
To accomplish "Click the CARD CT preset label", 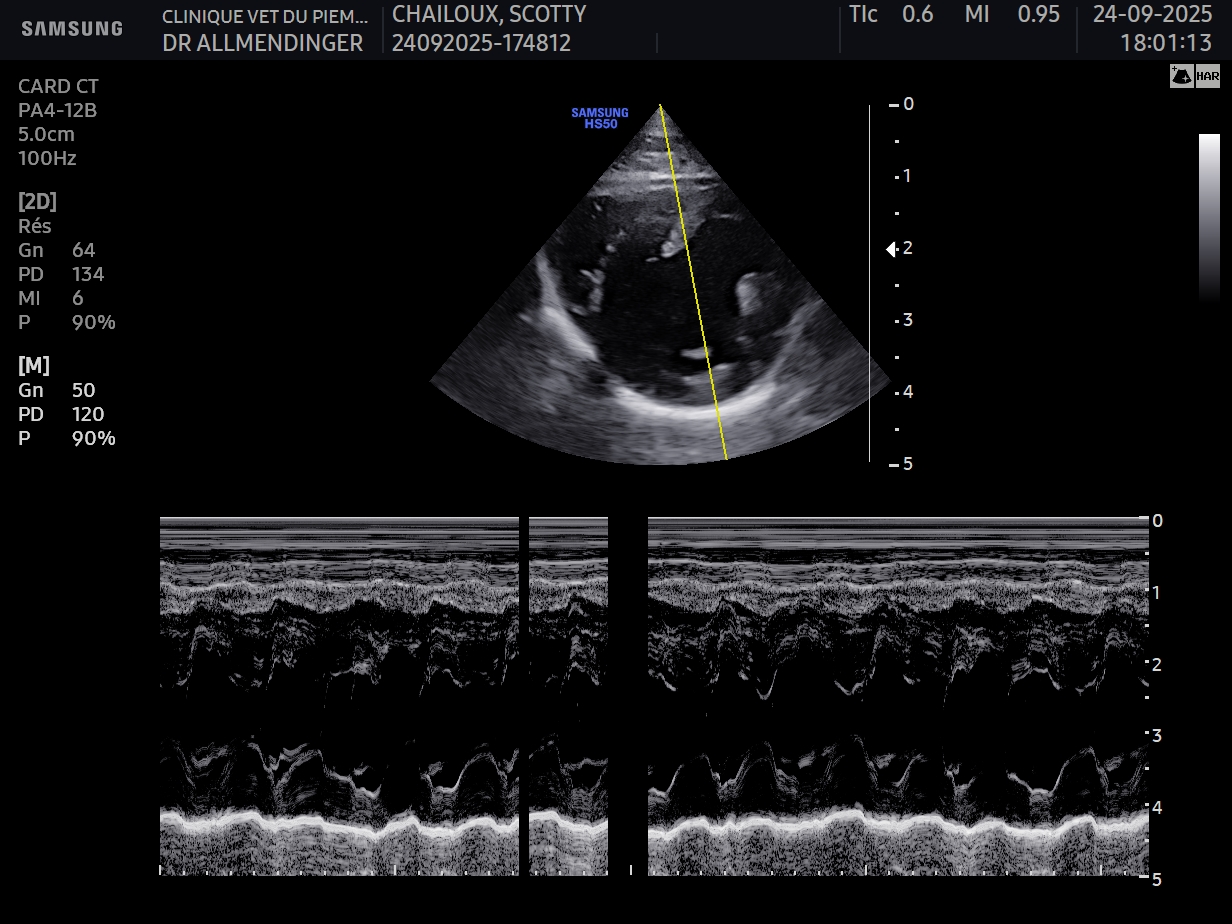I will click(58, 86).
